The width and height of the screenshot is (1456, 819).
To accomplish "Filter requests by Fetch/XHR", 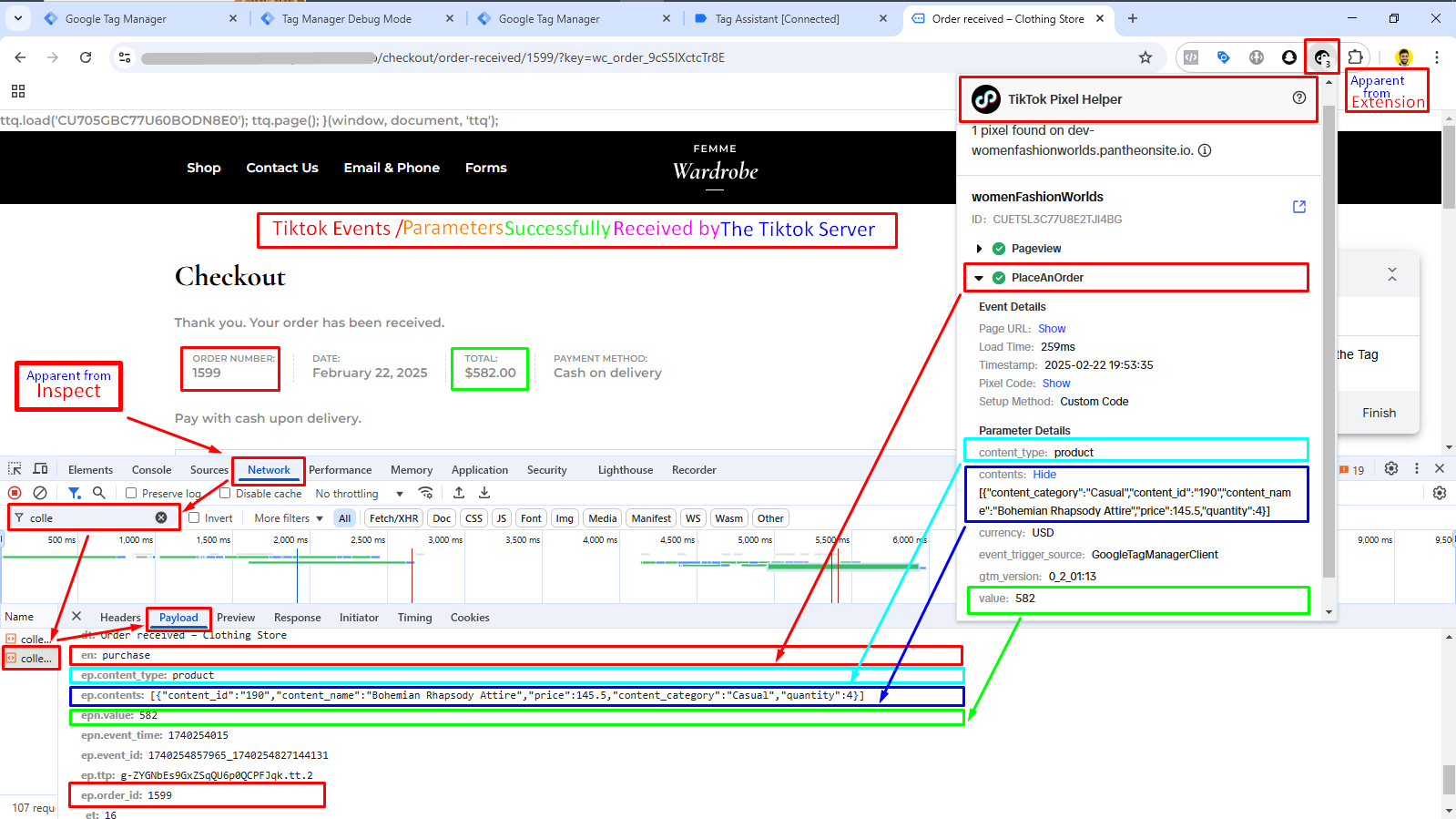I will point(394,518).
